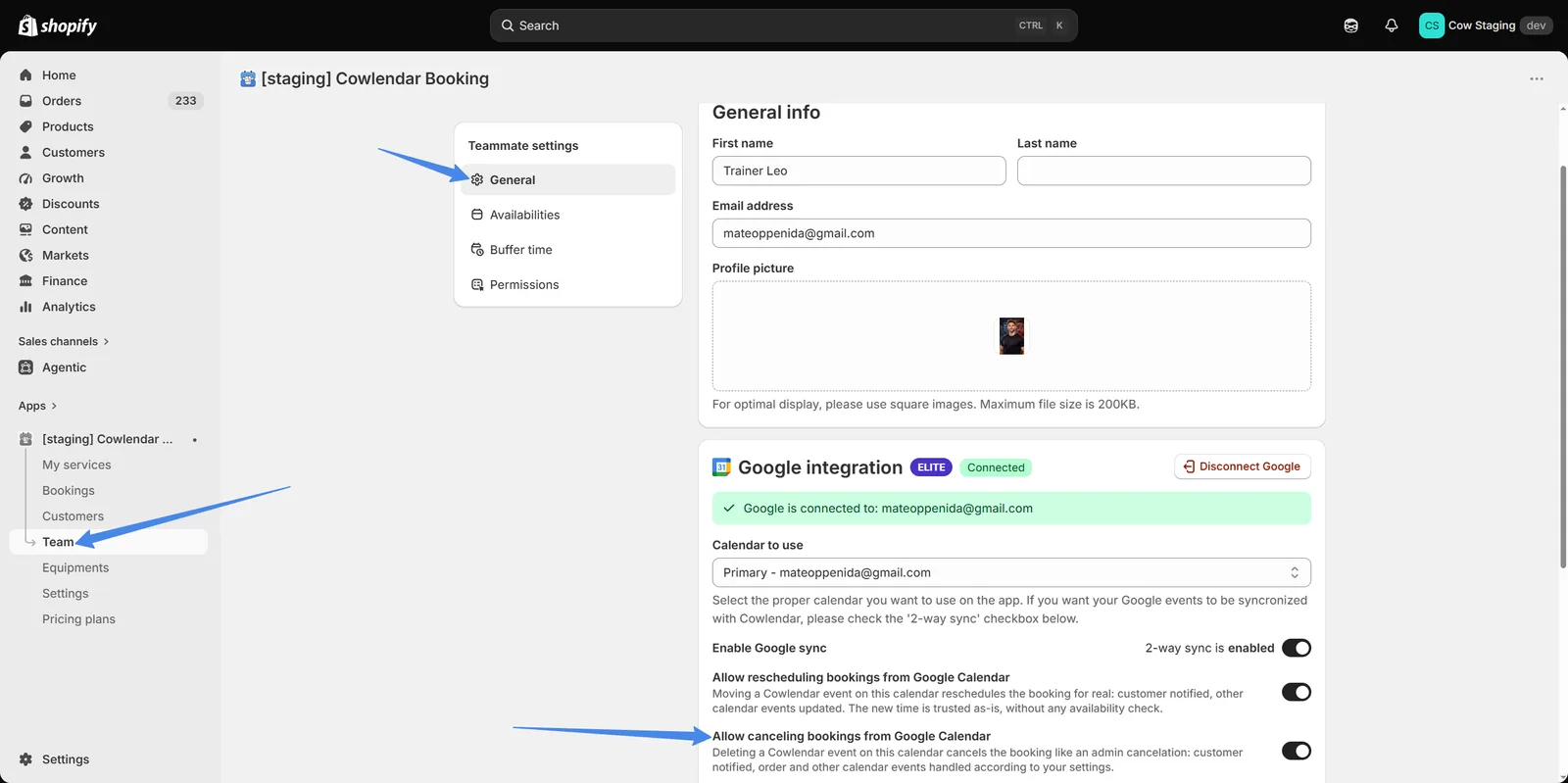The height and width of the screenshot is (783, 1568).
Task: Expand the Sales channels section
Action: click(64, 341)
